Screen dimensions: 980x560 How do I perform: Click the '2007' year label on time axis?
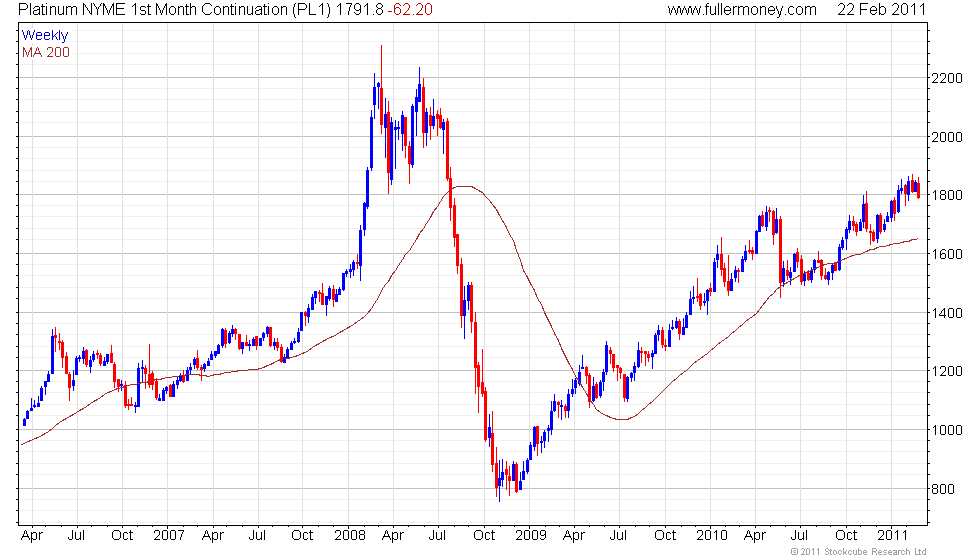169,535
